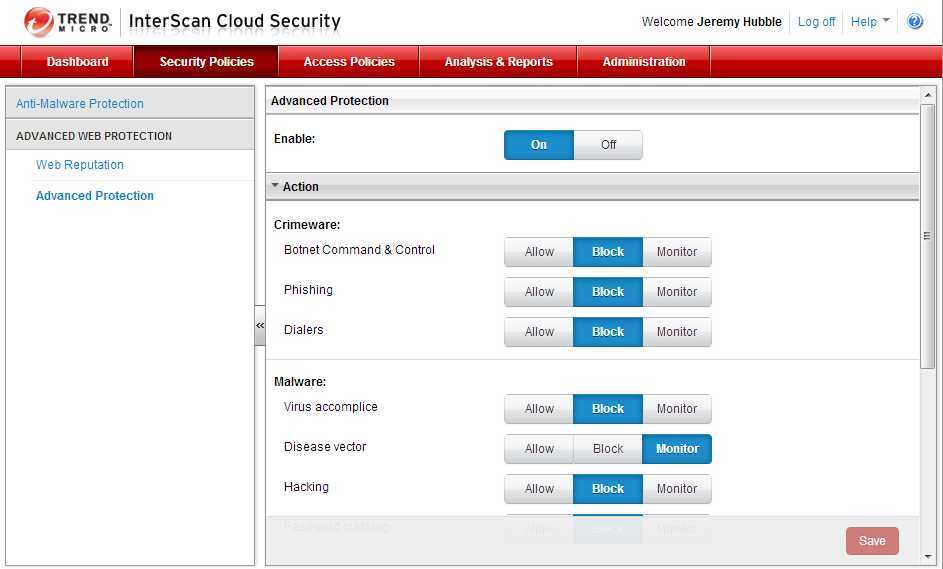Click the ADVANCED WEB PROTECTION sidebar header
The image size is (943, 569).
[130, 135]
